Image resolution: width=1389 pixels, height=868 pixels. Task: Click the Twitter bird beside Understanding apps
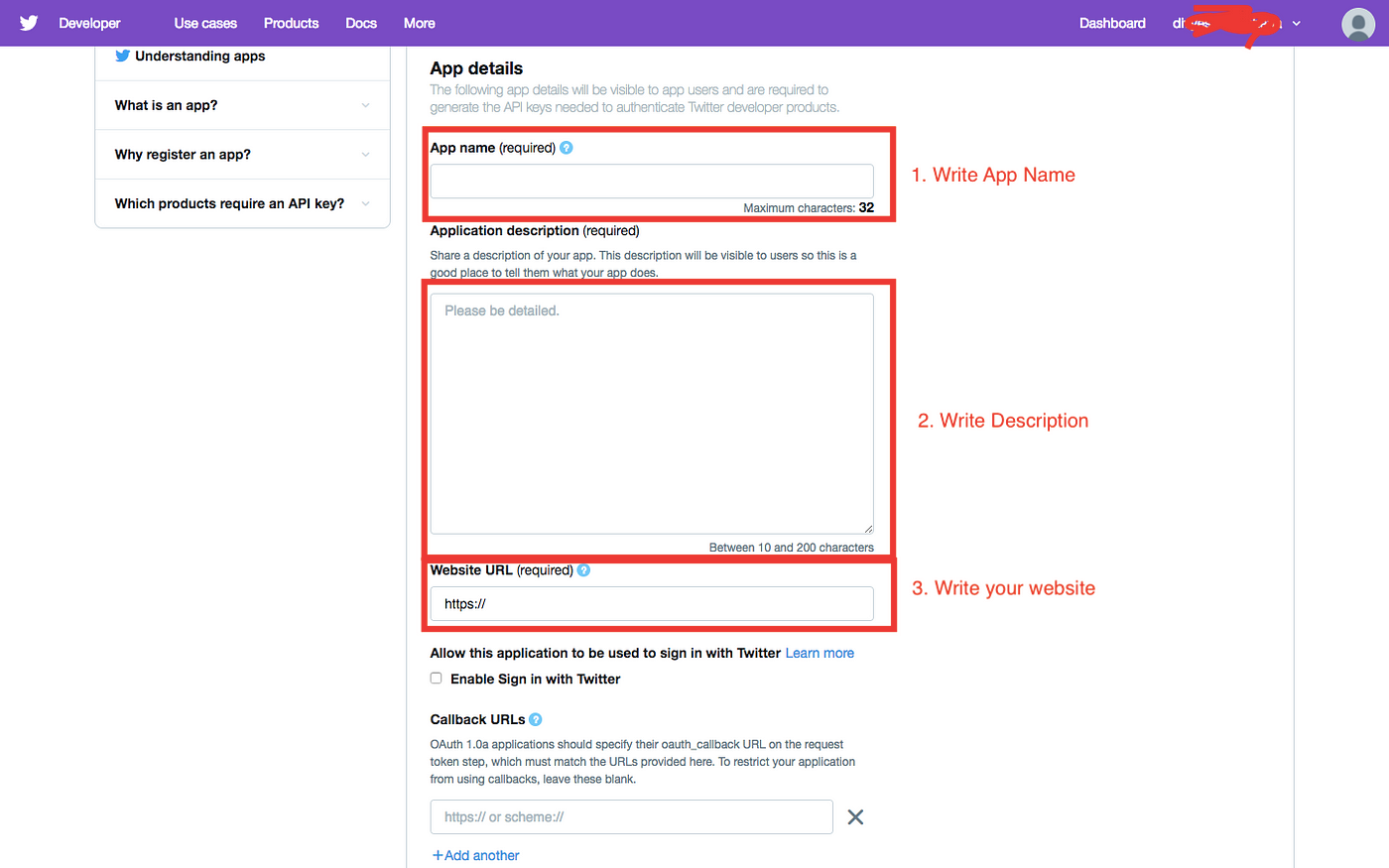122,56
